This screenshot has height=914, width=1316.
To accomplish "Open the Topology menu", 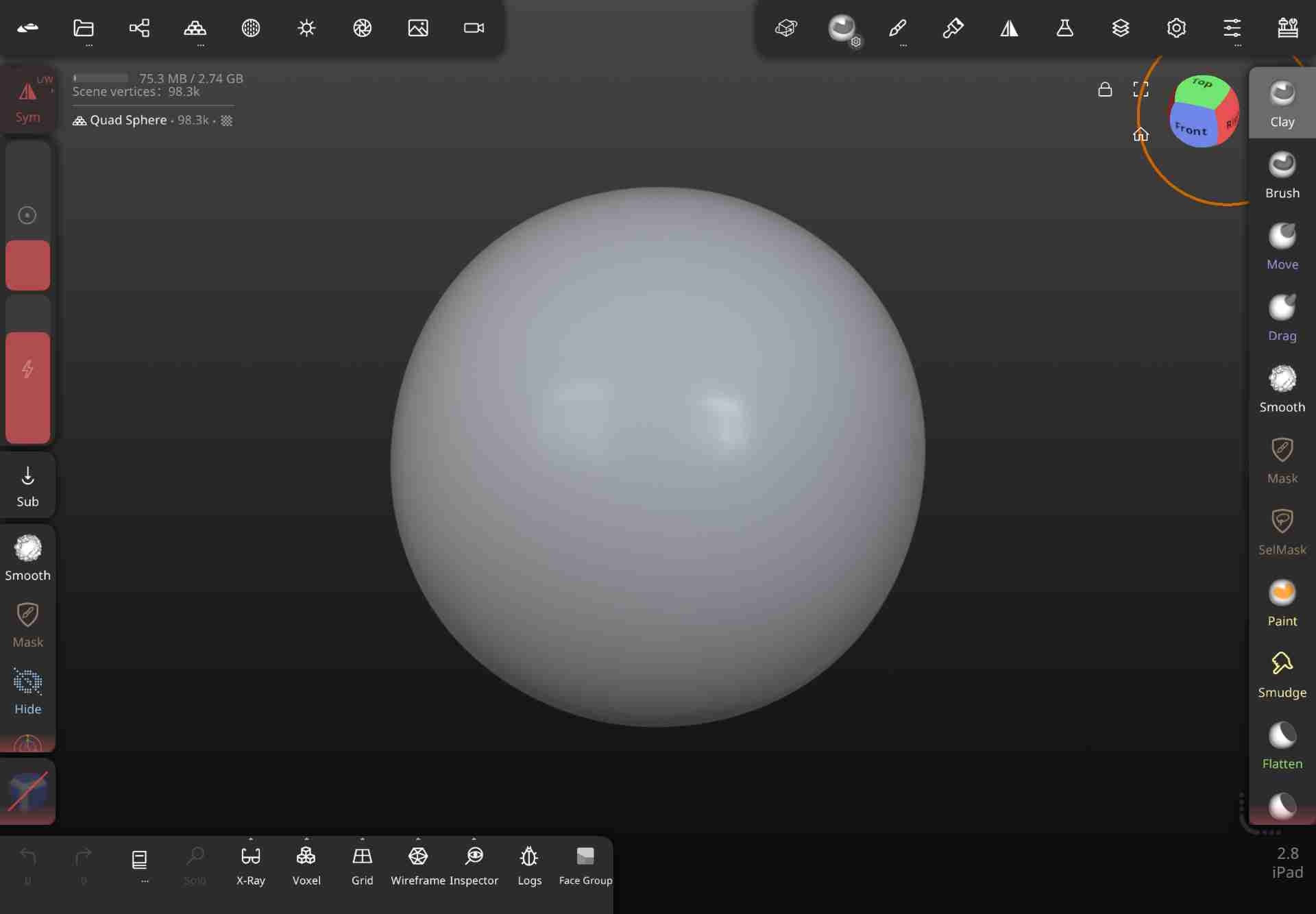I will point(195,28).
